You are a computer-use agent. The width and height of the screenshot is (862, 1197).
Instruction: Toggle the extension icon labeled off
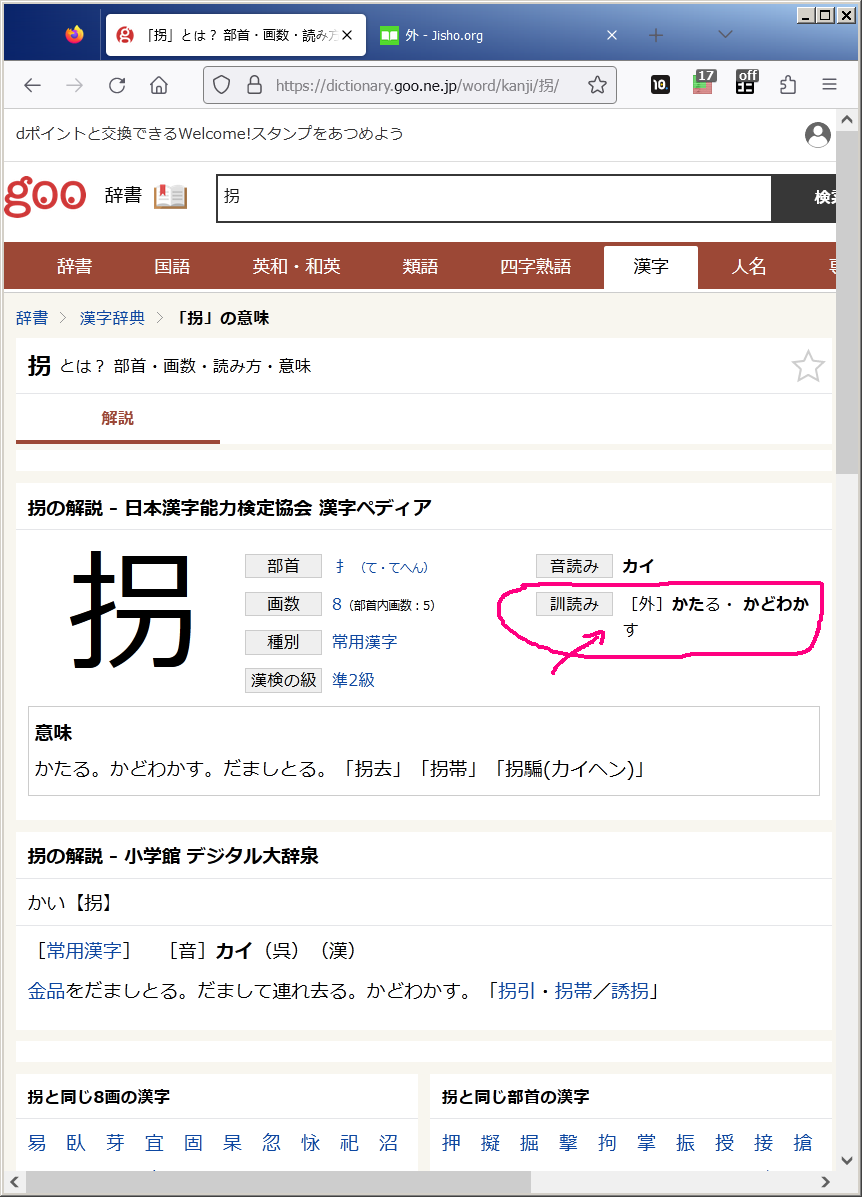tap(746, 83)
